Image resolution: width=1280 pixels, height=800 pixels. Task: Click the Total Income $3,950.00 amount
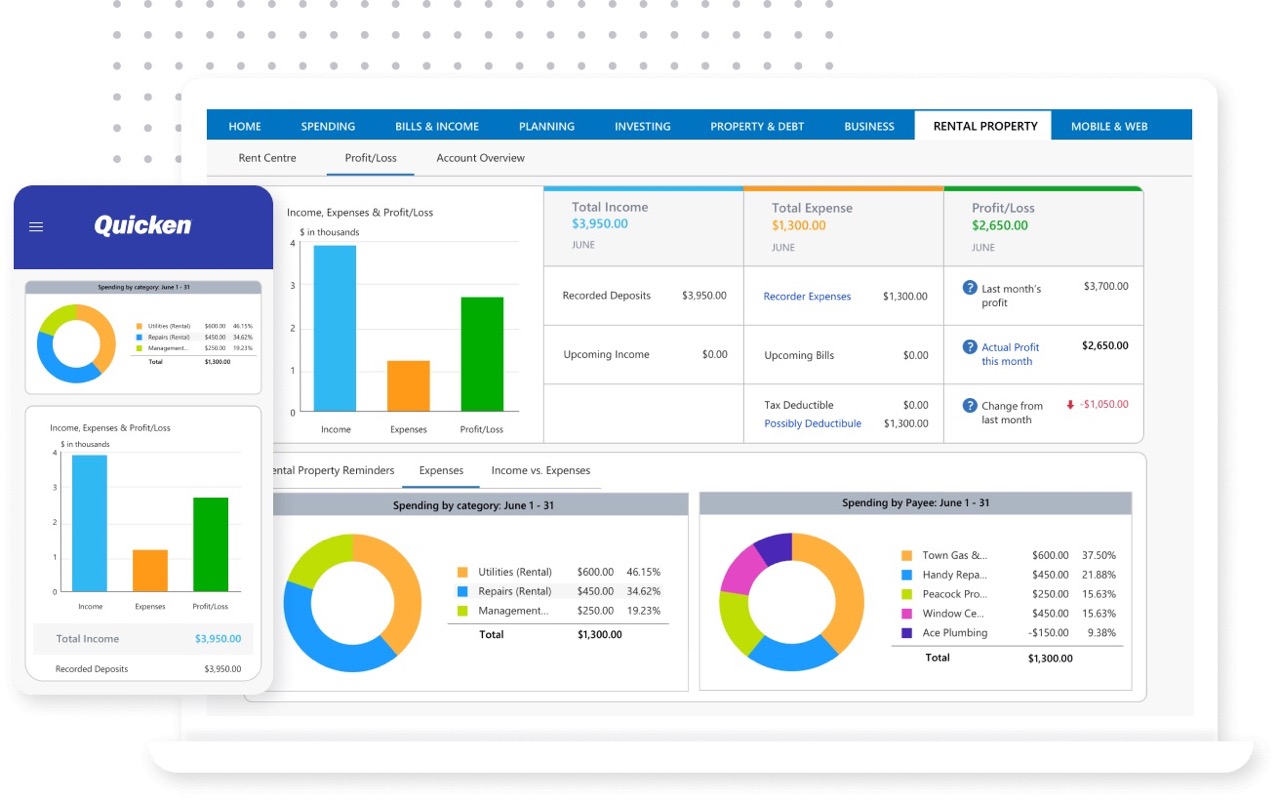[x=600, y=224]
